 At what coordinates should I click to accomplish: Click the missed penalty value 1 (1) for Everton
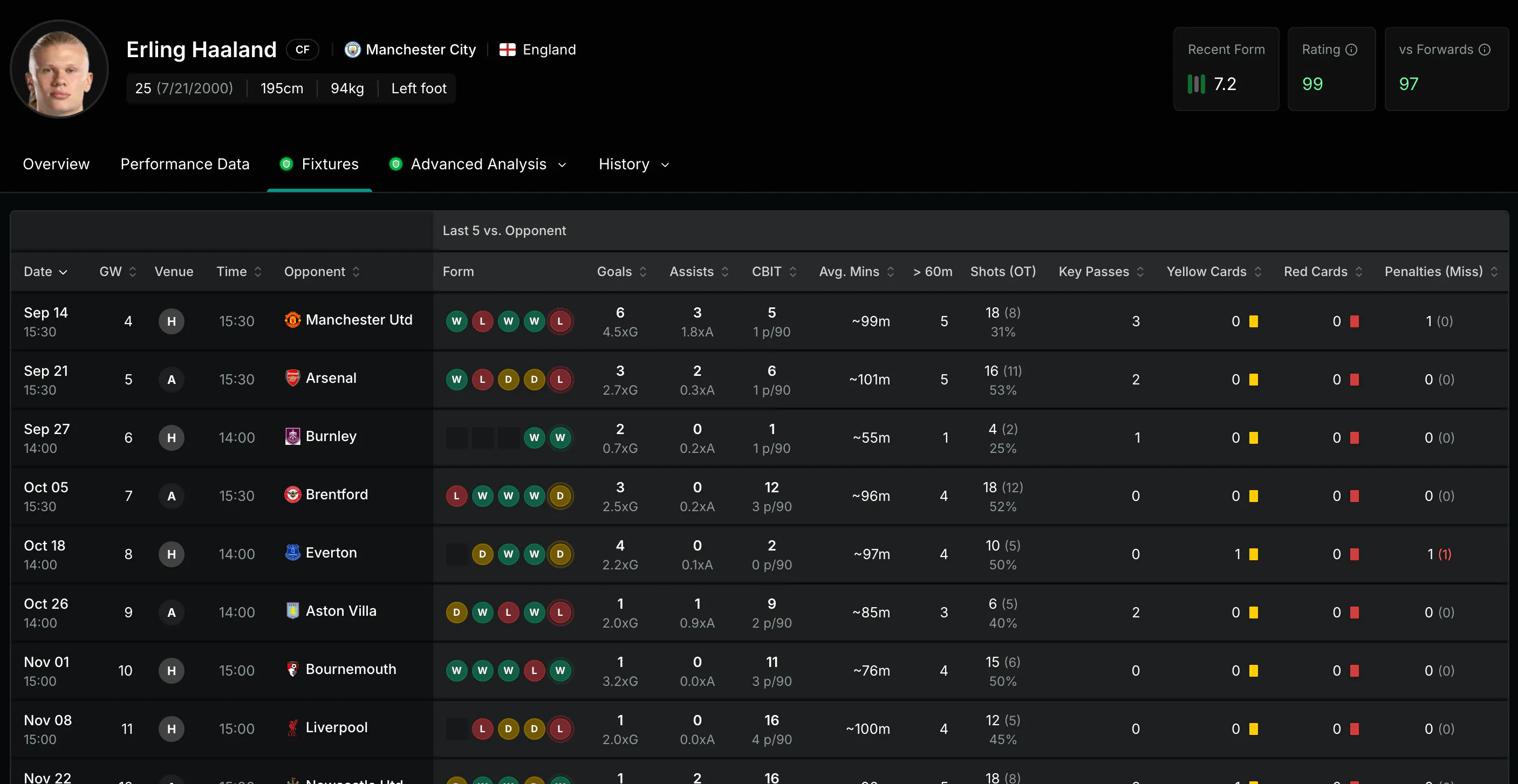1439,554
